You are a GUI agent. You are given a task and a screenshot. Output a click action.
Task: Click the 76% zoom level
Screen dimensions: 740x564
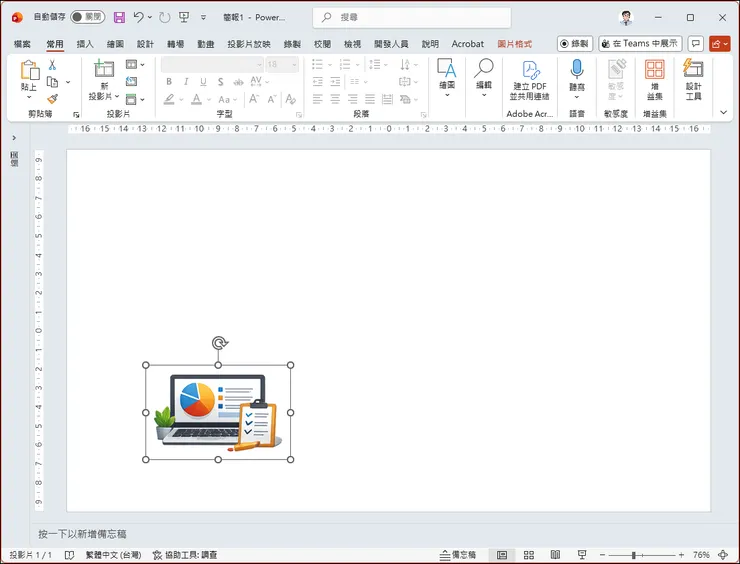tap(701, 555)
